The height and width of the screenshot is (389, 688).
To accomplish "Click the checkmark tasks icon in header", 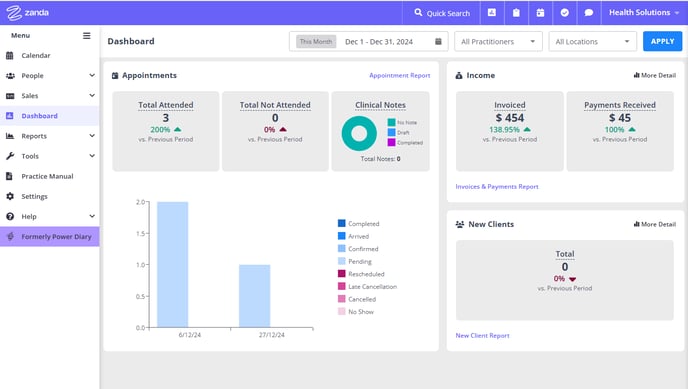I will (565, 13).
